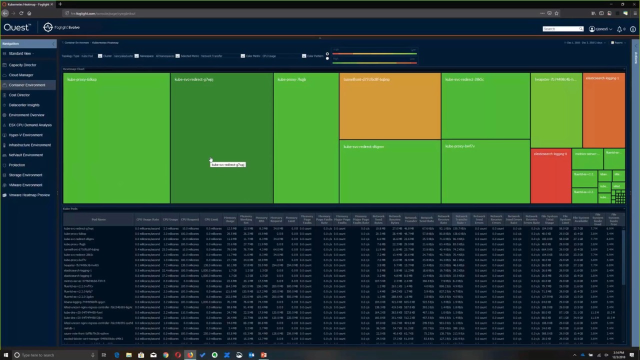Image resolution: width=640 pixels, height=360 pixels.
Task: Click the Quest logo
Action: [x=17, y=27]
